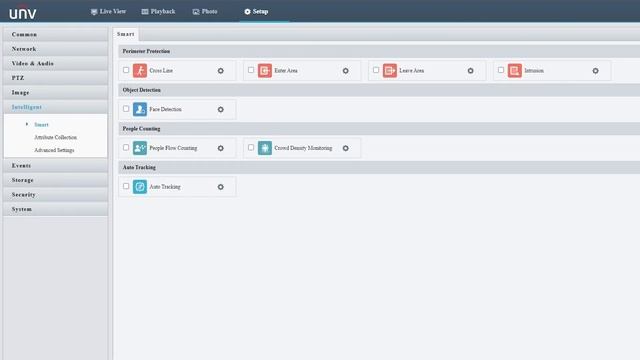Screen dimensions: 640x360
Task: Click the Leave Area label
Action: pyautogui.click(x=411, y=71)
